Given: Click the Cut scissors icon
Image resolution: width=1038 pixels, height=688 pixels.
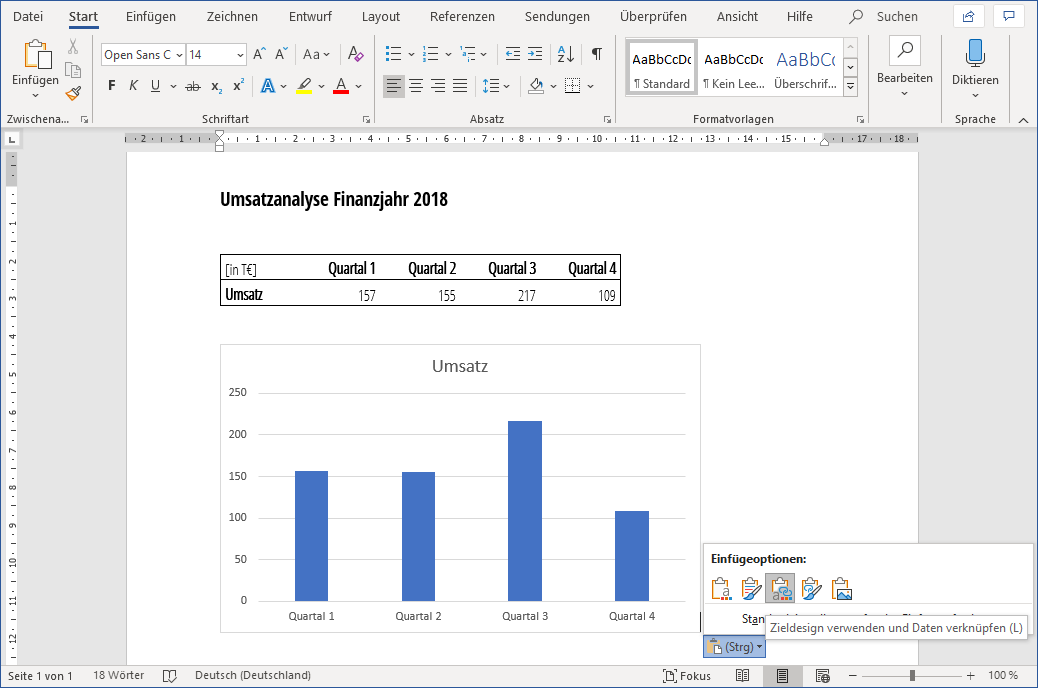Looking at the screenshot, I should coord(73,46).
